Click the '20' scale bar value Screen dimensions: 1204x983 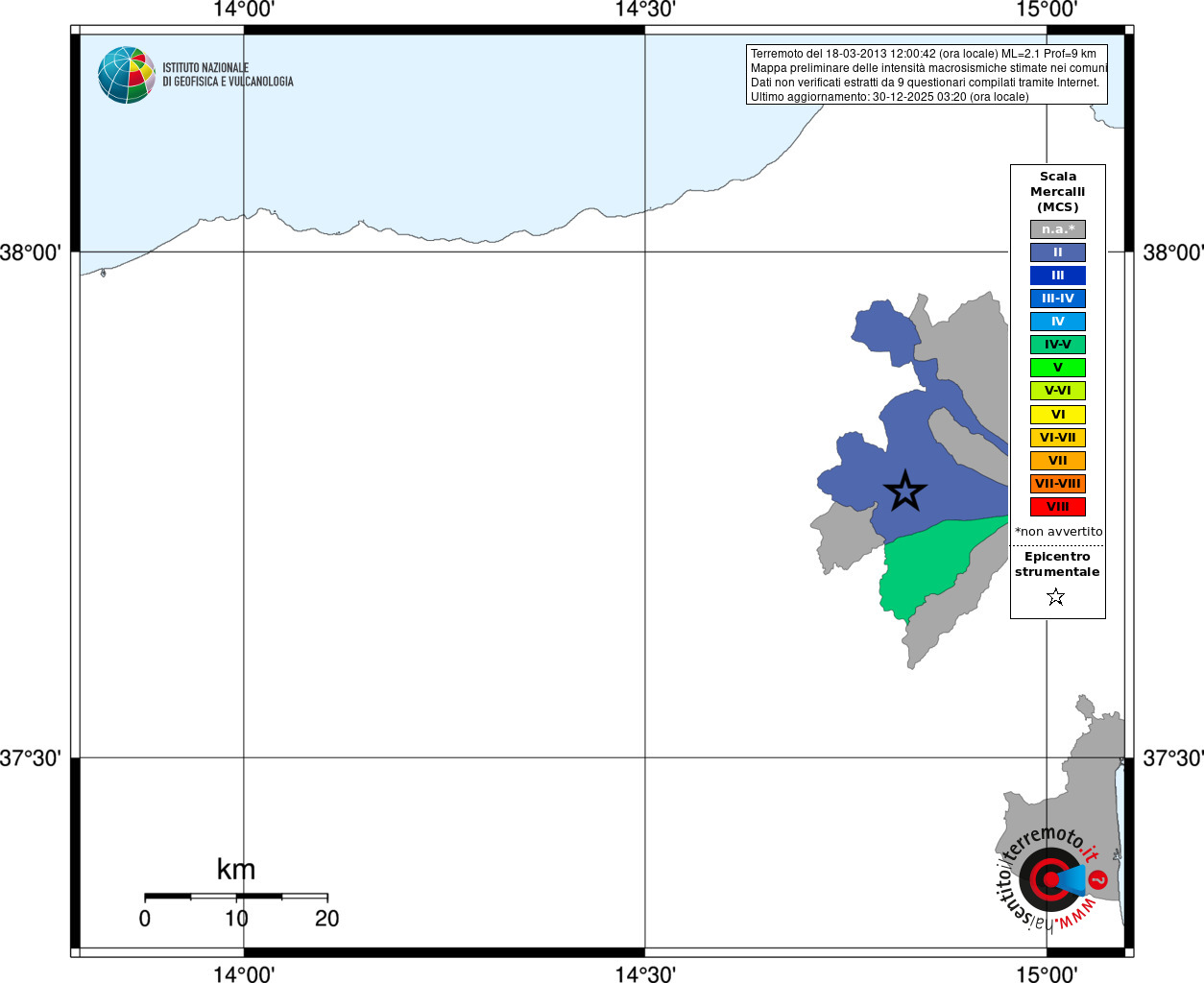pyautogui.click(x=327, y=919)
